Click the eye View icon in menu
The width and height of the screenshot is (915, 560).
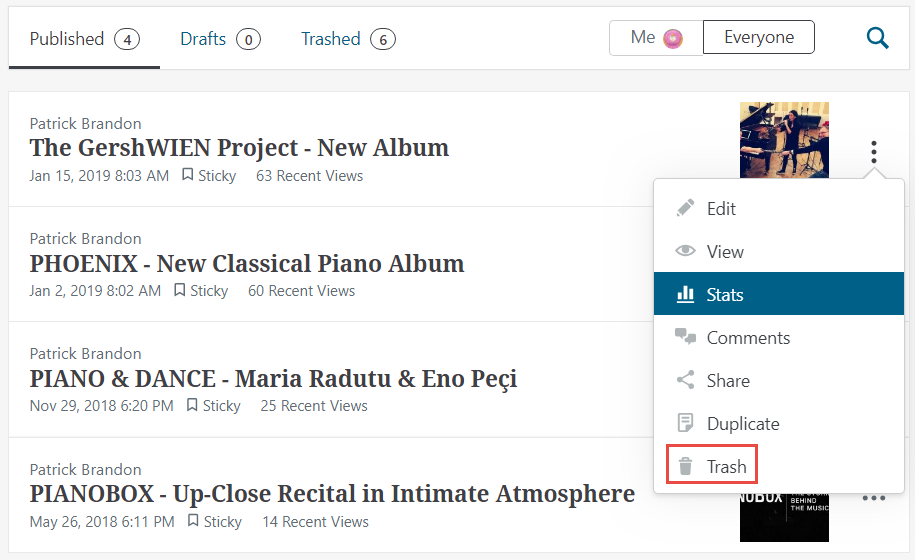click(685, 251)
